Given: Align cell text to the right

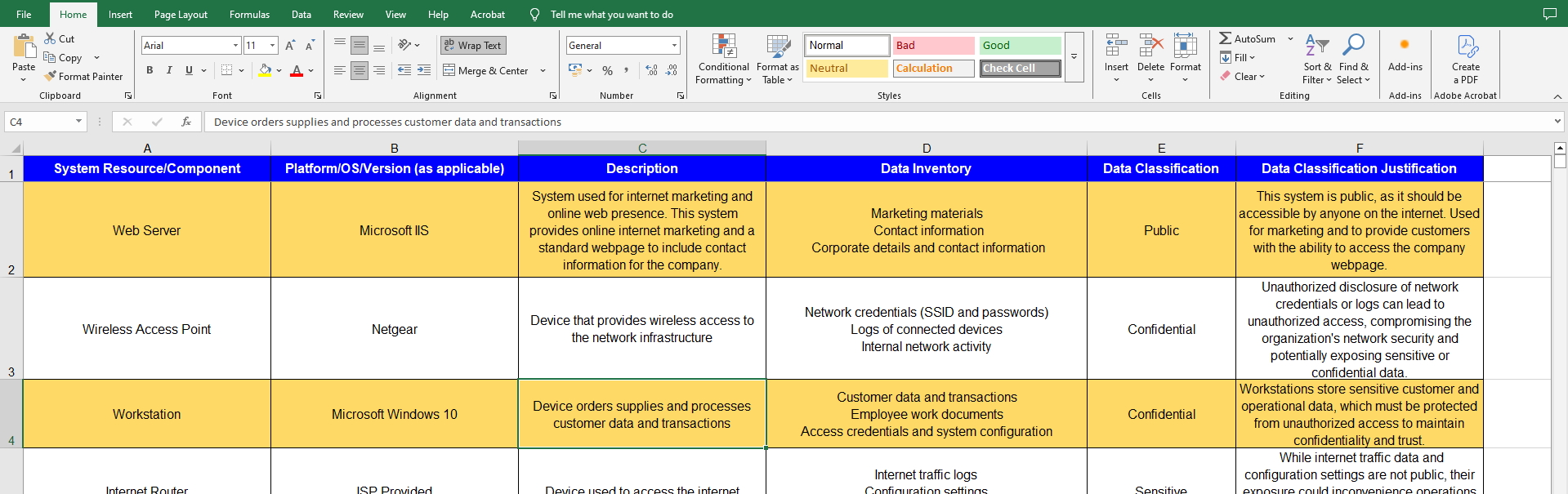Looking at the screenshot, I should pyautogui.click(x=379, y=70).
